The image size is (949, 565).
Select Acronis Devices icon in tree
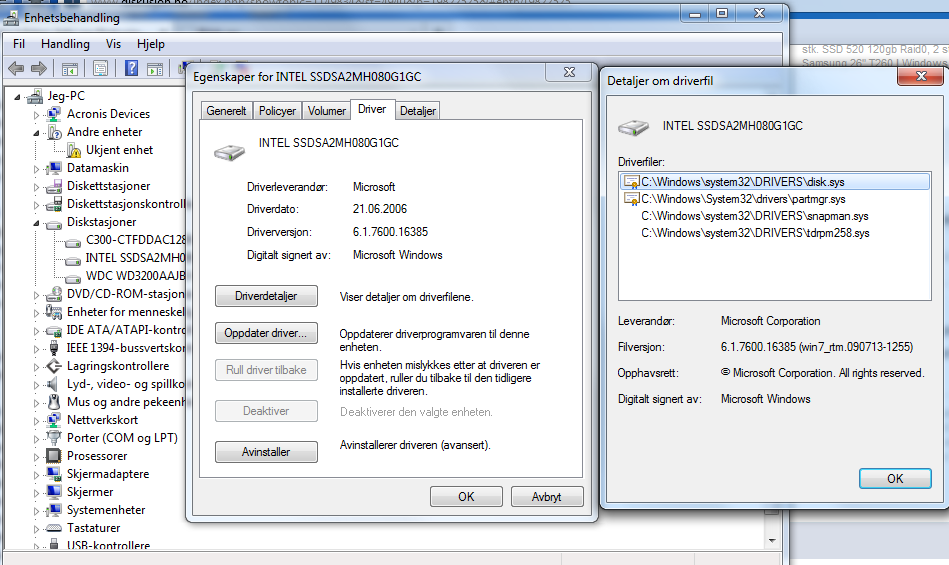point(54,114)
